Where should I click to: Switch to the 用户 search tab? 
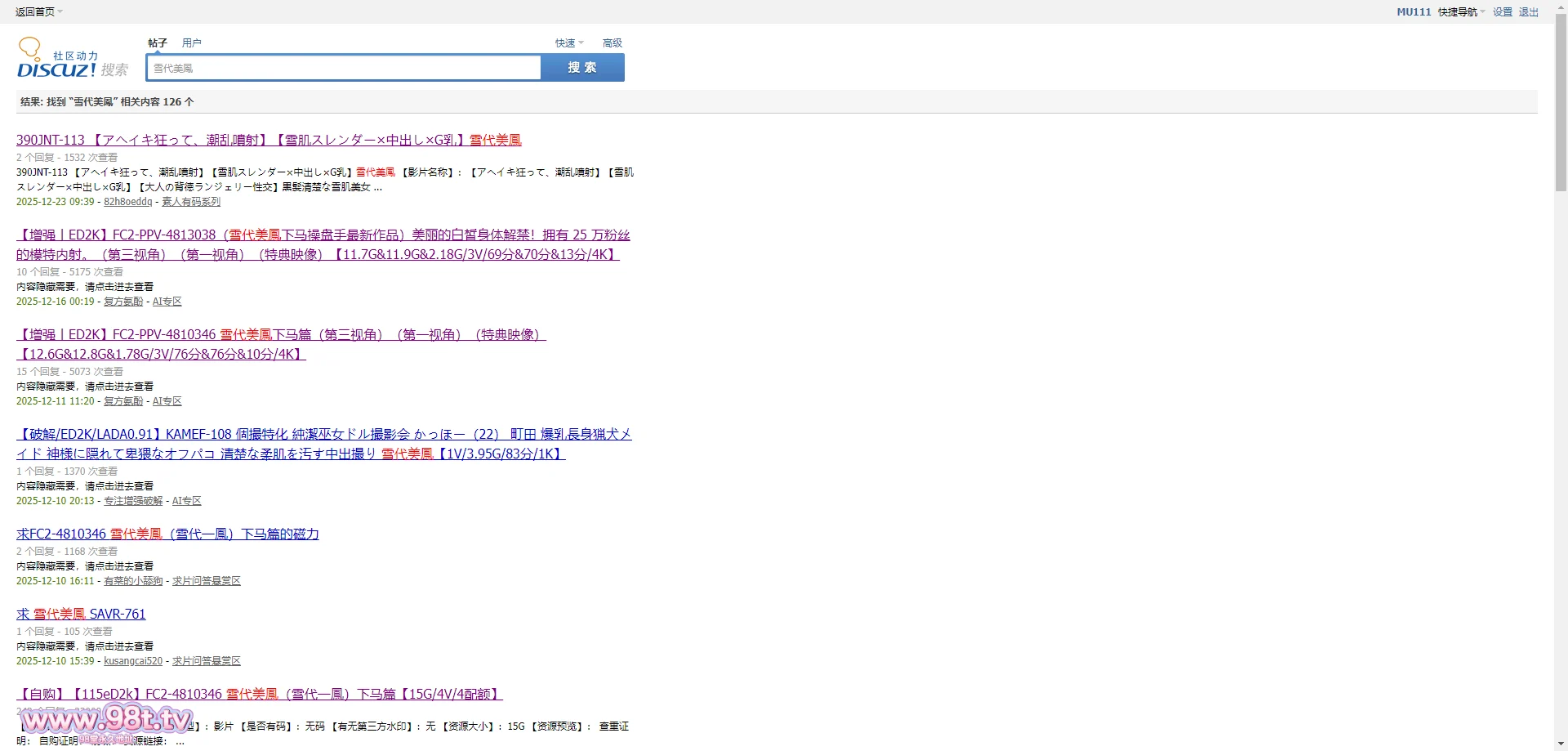pos(192,42)
